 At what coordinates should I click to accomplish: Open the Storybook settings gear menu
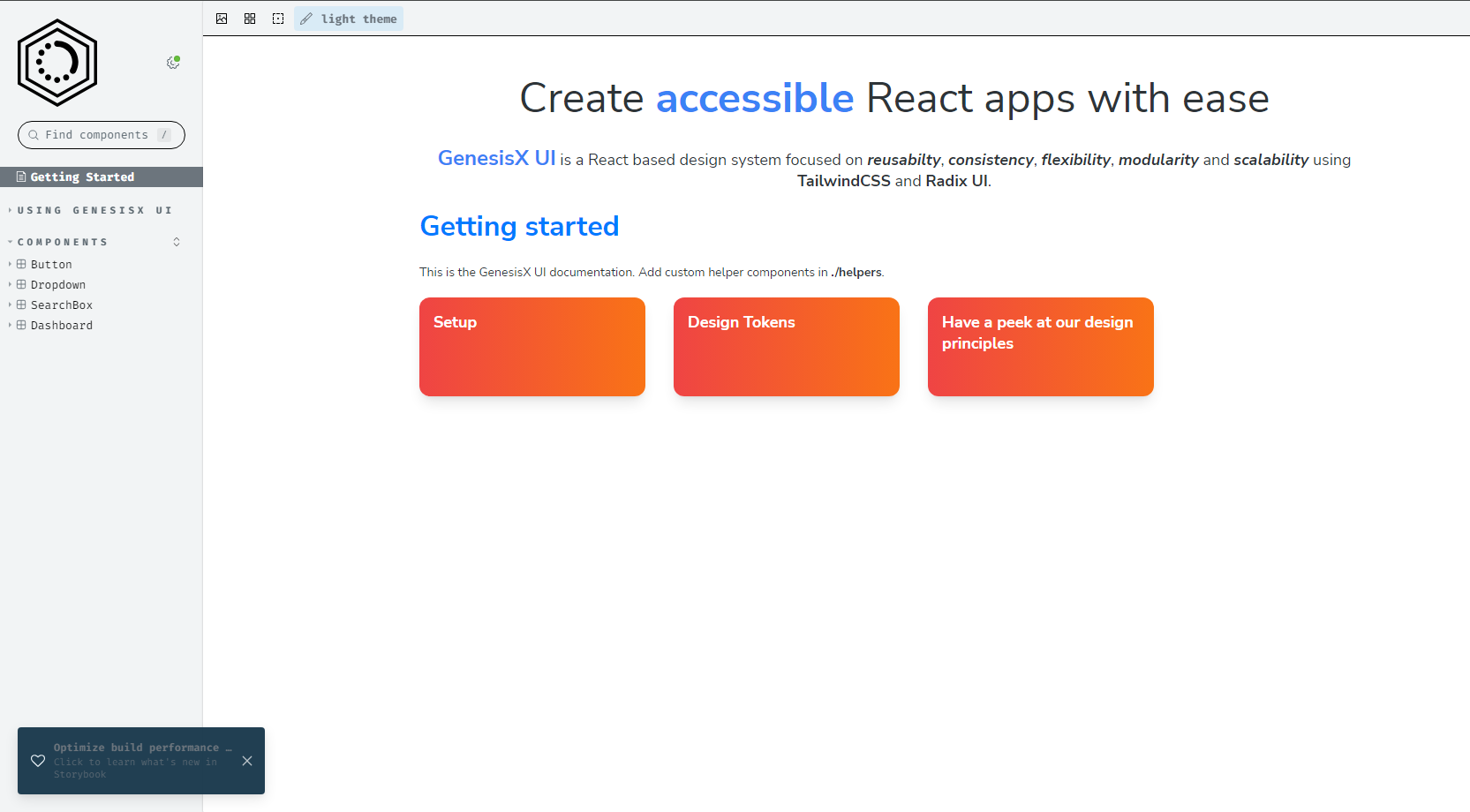tap(173, 63)
